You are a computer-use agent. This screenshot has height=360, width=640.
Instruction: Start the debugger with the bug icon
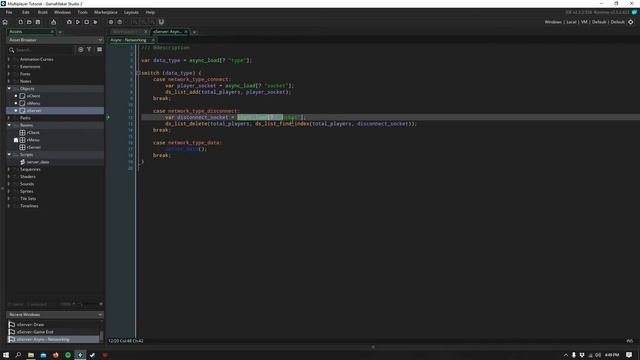[69, 22]
